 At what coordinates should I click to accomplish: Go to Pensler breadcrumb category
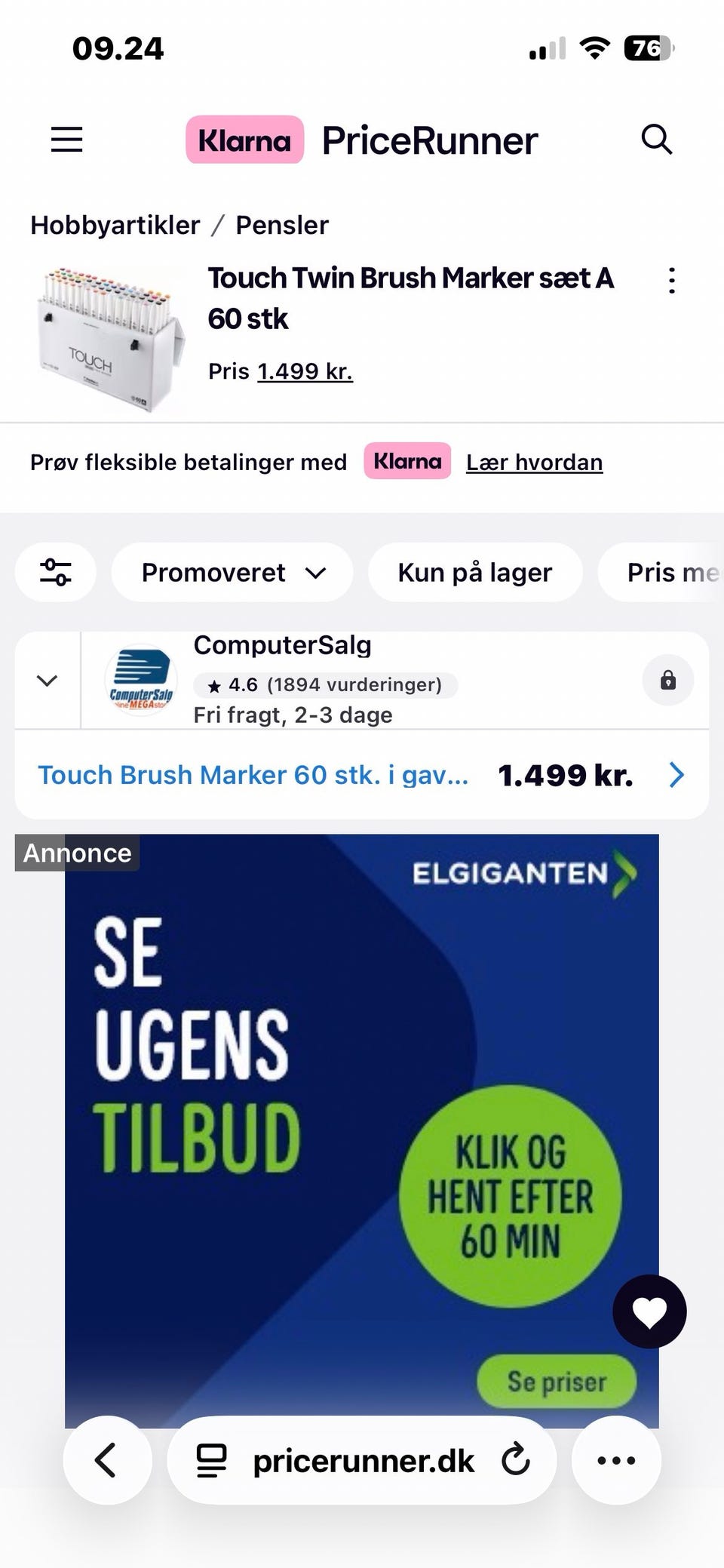pyautogui.click(x=282, y=225)
